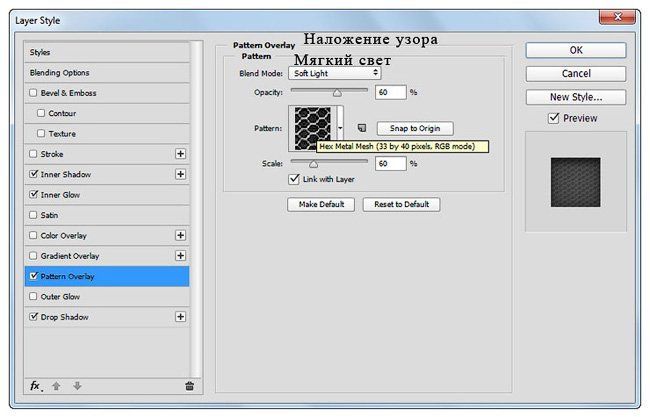Click the New Style... button
The height and width of the screenshot is (417, 650).
(x=576, y=97)
